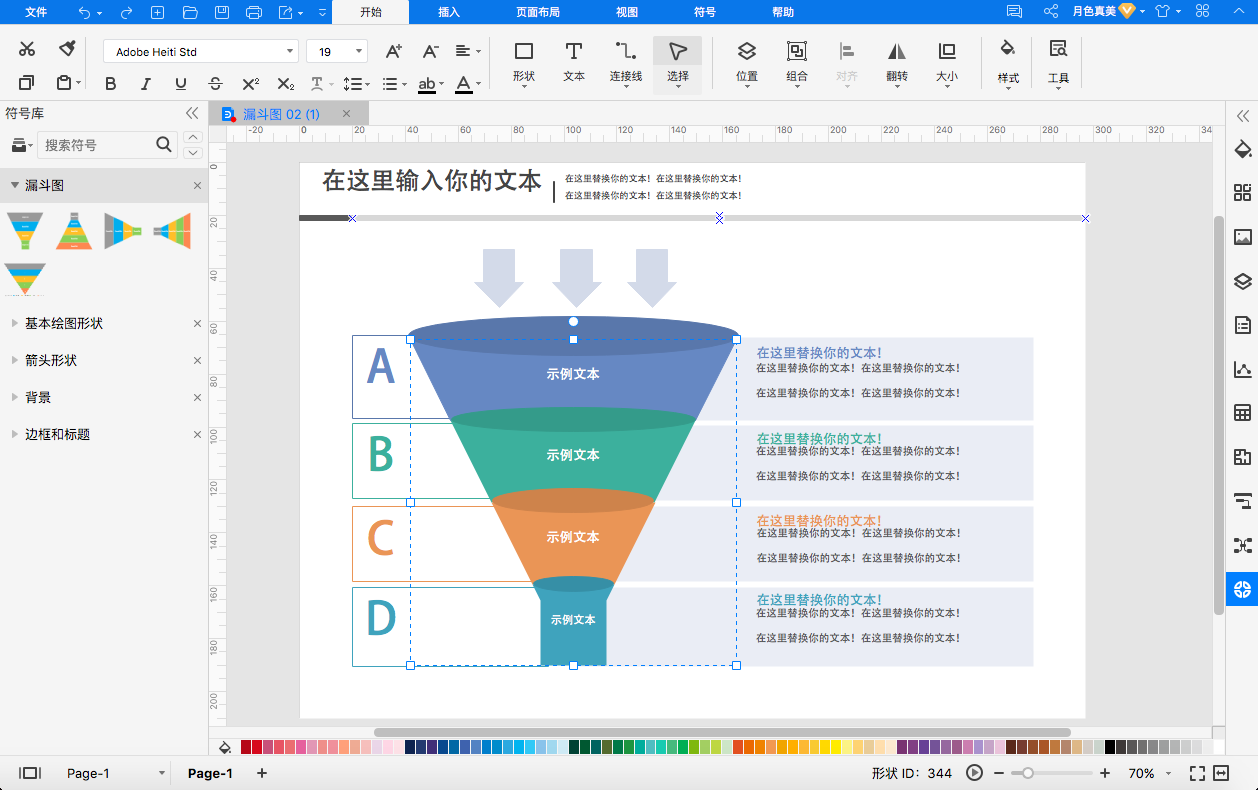Click the zoom out minus button
This screenshot has width=1258, height=790.
[998, 773]
